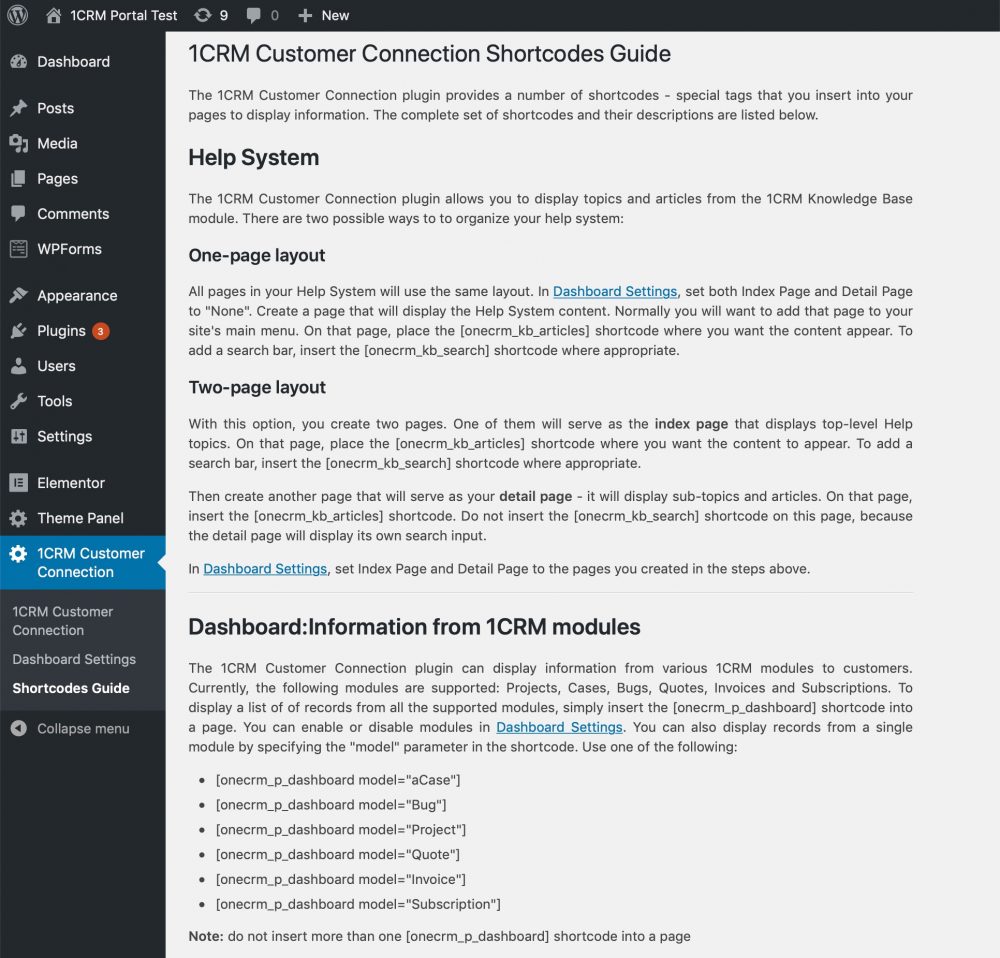This screenshot has height=958, width=1000.
Task: Open the Dashboard Settings submenu item
Action: 74,659
